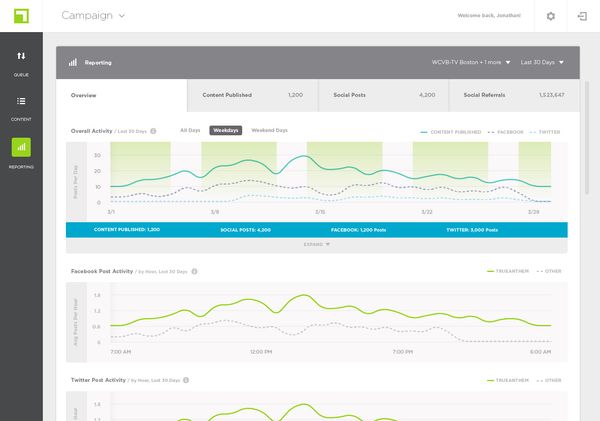Viewport: 600px width, 421px height.
Task: Switch to the Content Published tab
Action: click(253, 95)
